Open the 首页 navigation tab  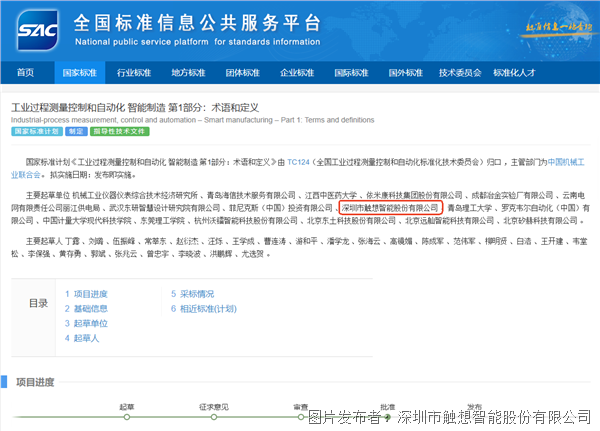pos(25,73)
